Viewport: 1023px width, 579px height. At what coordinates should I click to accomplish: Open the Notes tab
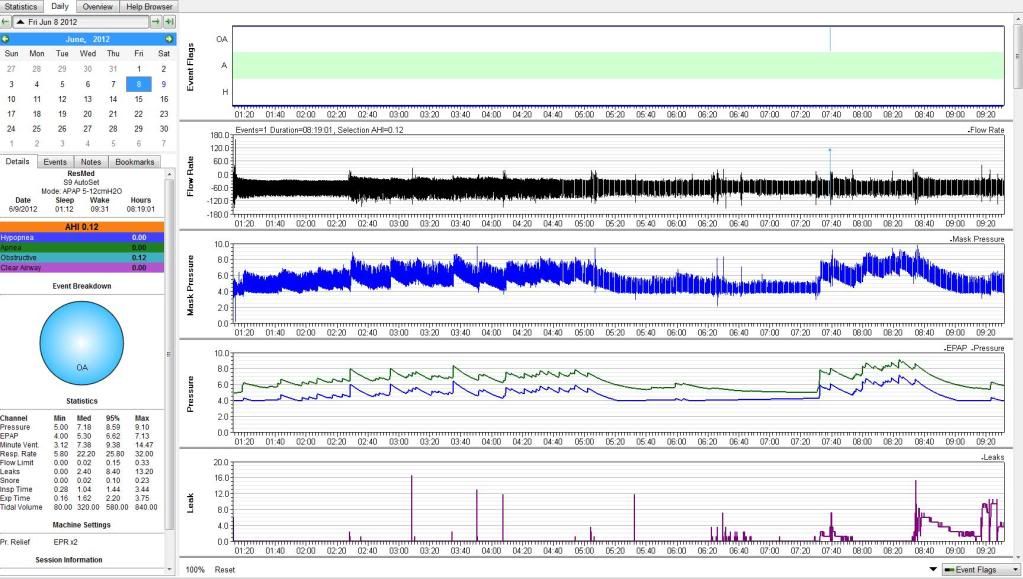pyautogui.click(x=91, y=161)
